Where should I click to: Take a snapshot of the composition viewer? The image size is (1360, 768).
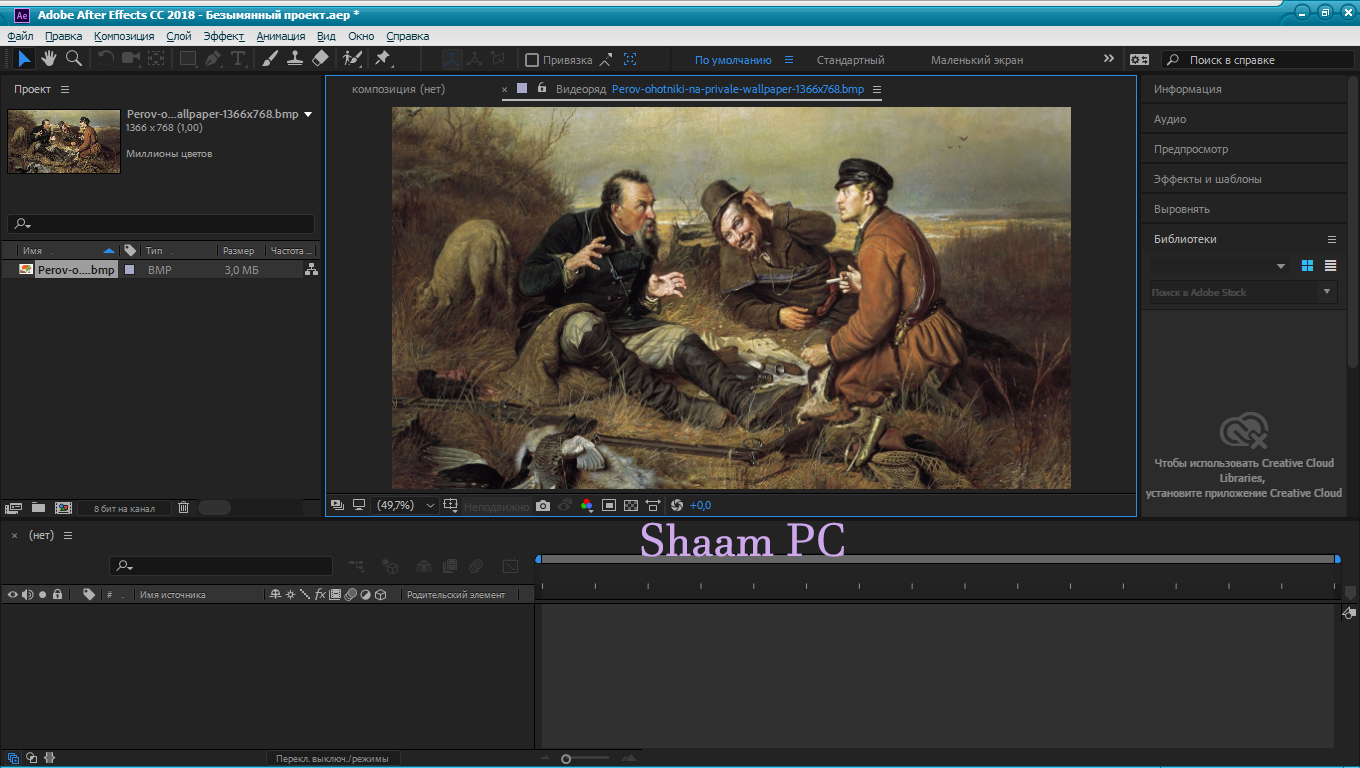click(542, 505)
